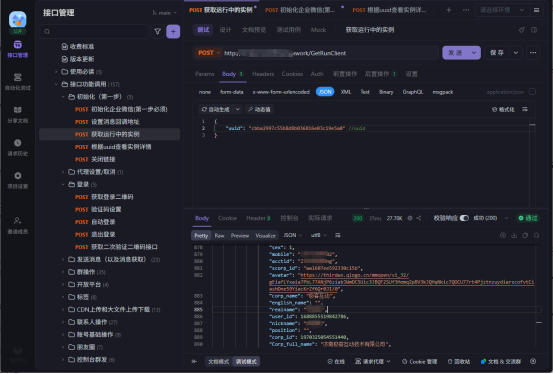553x374 pixels.
Task: Toggle the layout panel icon near title
Action: tap(534, 30)
